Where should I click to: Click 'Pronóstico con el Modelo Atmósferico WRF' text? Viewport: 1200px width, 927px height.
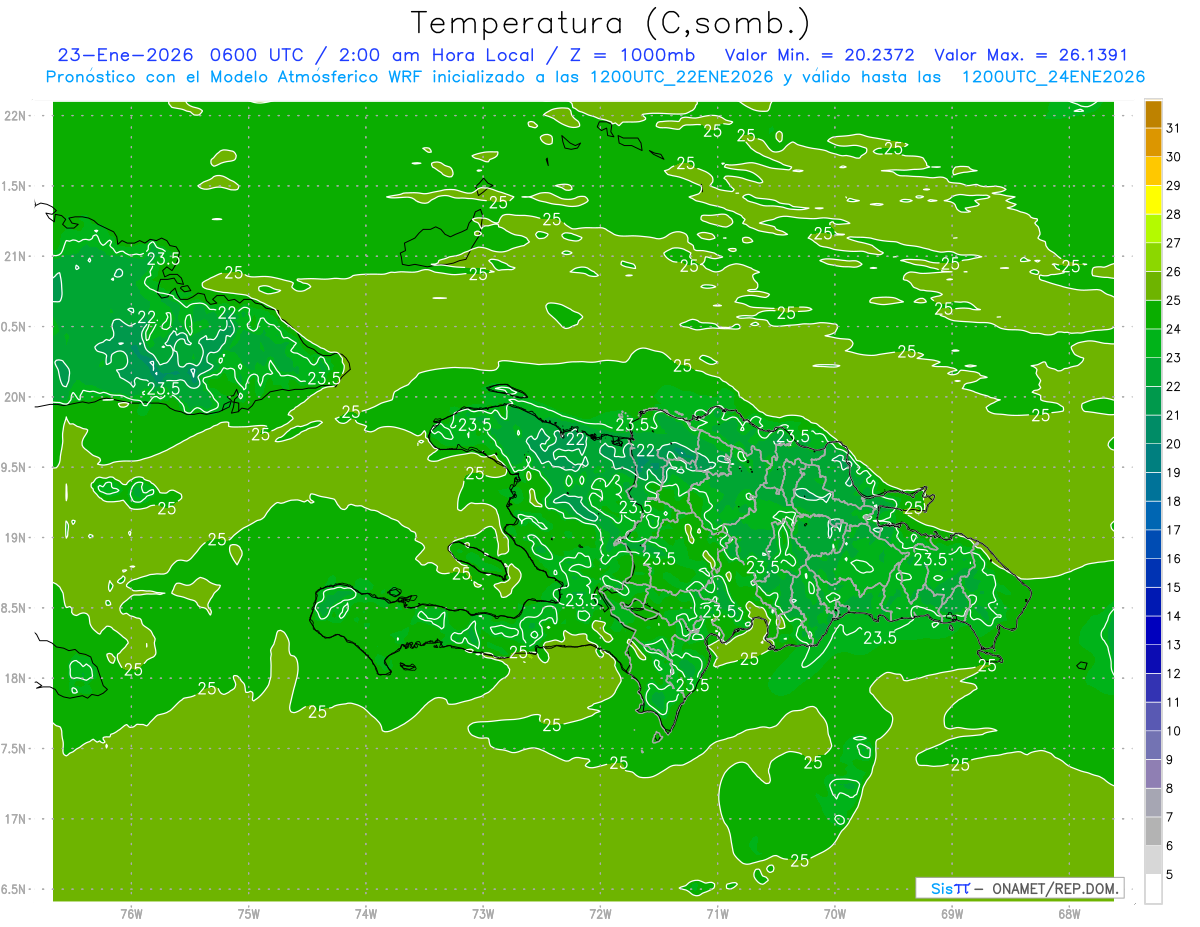point(235,77)
